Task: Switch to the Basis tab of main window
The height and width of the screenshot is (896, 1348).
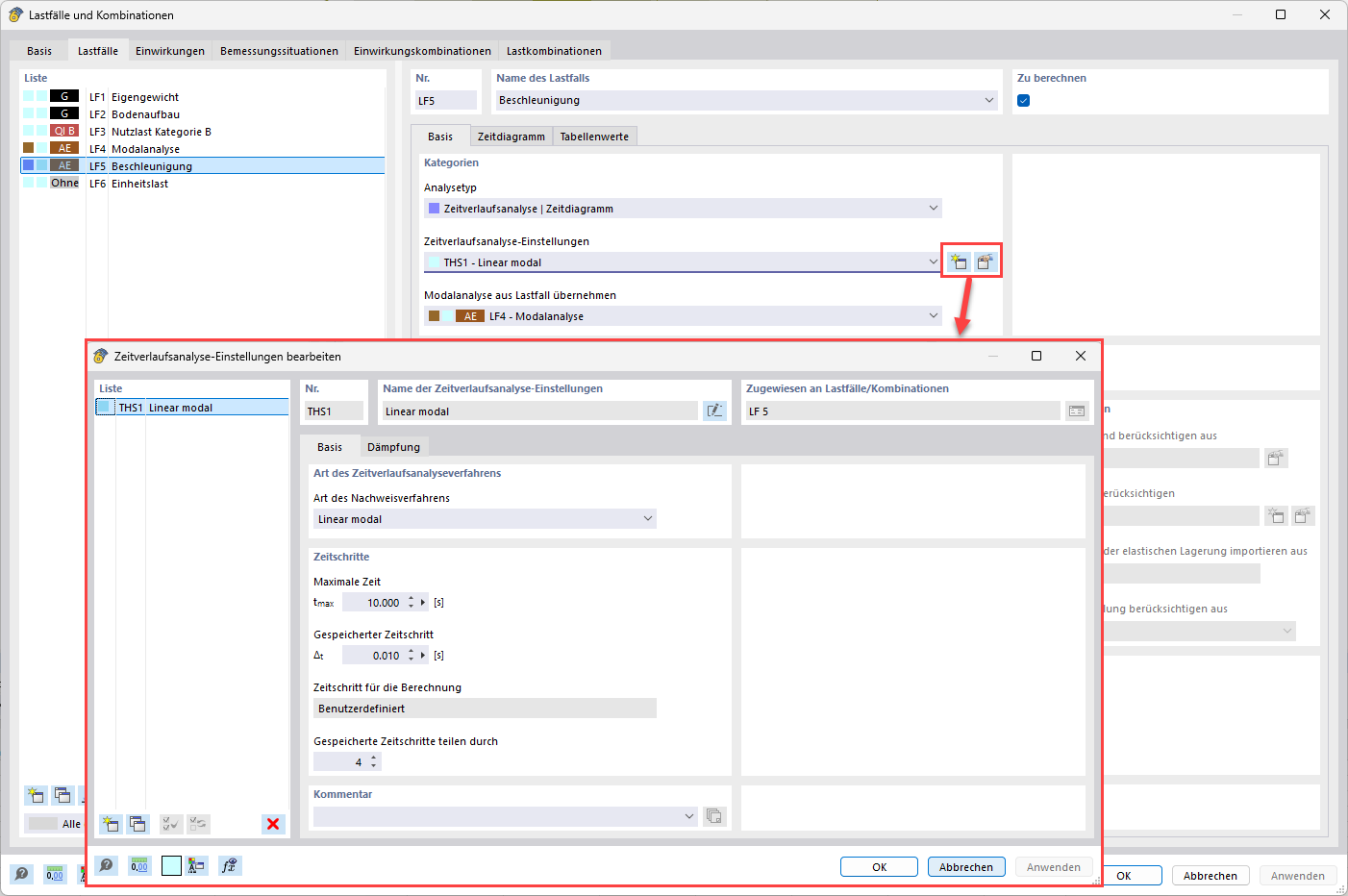Action: tap(39, 51)
